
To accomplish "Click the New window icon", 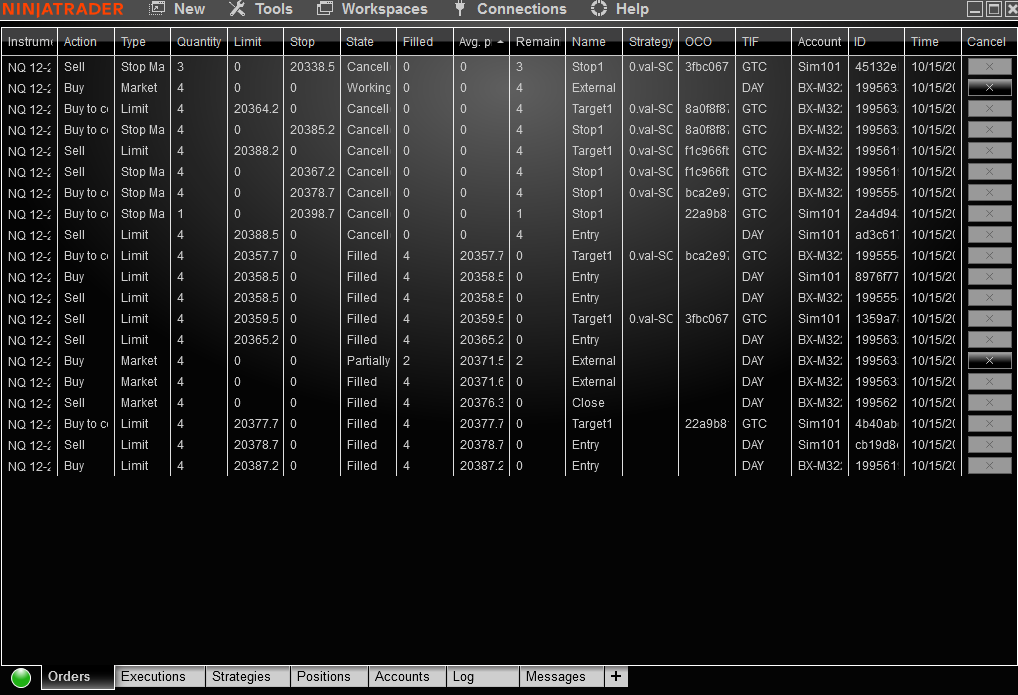I will pyautogui.click(x=157, y=9).
